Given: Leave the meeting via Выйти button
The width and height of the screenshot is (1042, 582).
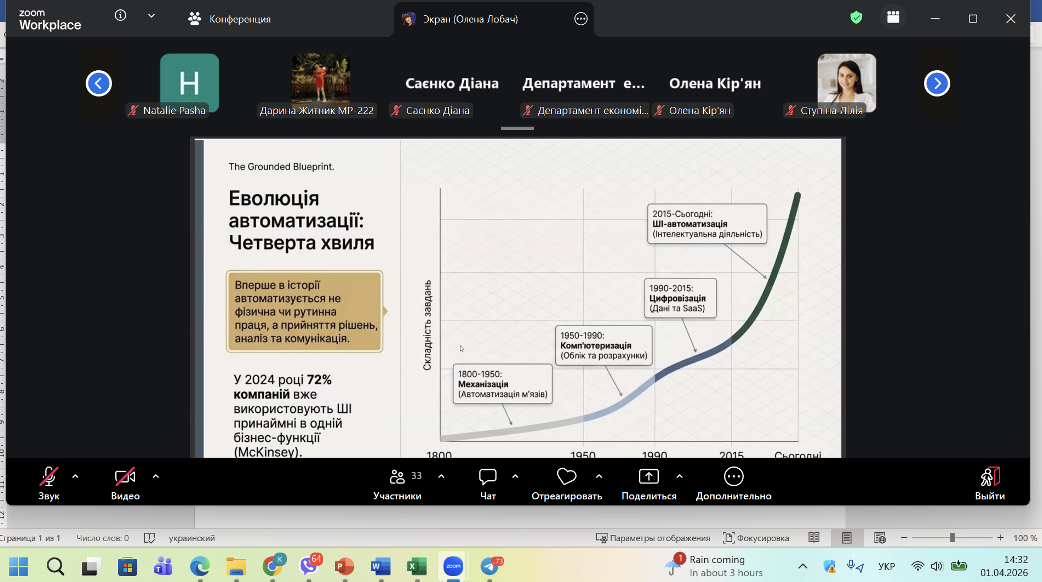Looking at the screenshot, I should (990, 478).
